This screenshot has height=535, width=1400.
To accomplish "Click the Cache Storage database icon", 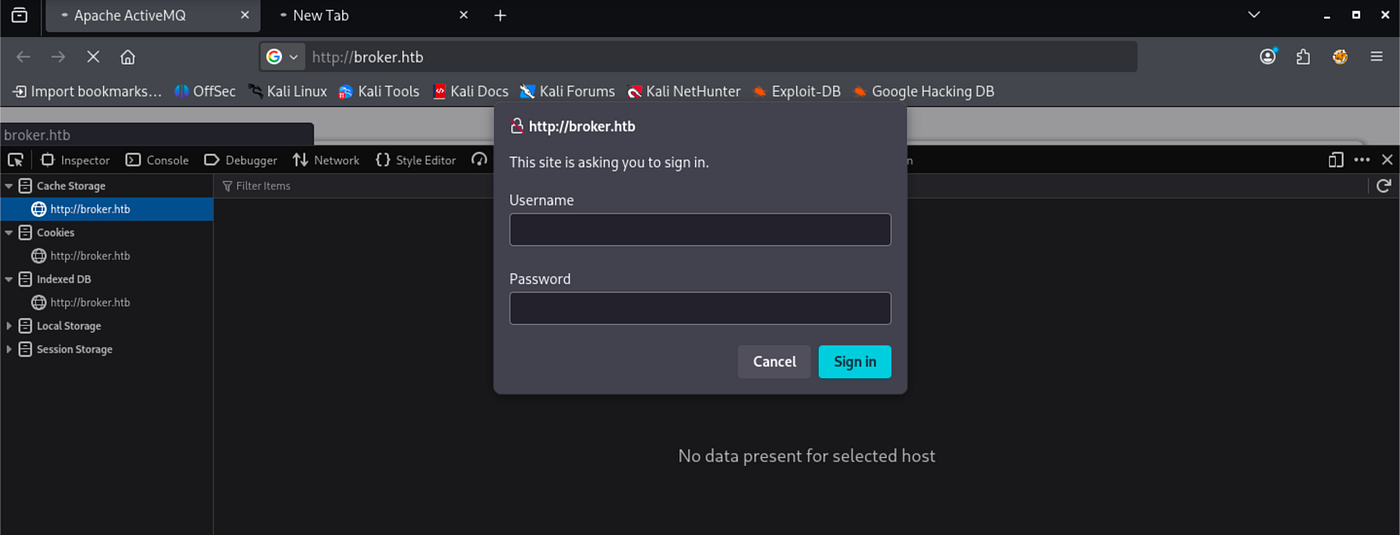I will click(x=25, y=186).
